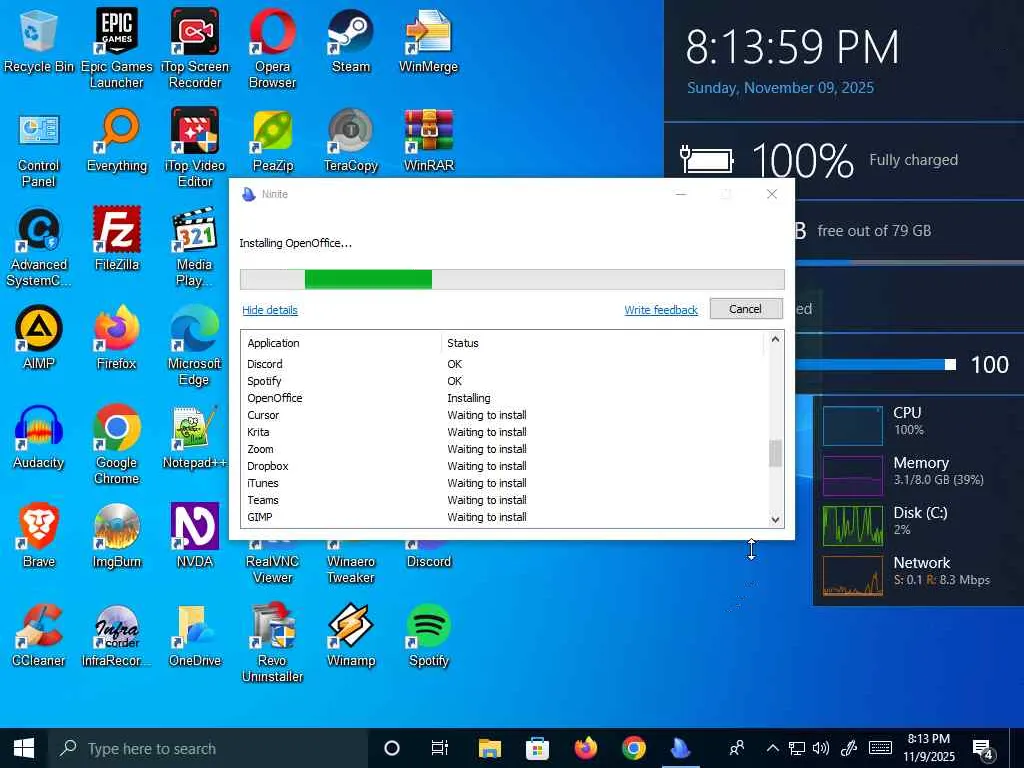The image size is (1024, 768).
Task: Click Ninite list scroll down arrow
Action: tap(775, 520)
